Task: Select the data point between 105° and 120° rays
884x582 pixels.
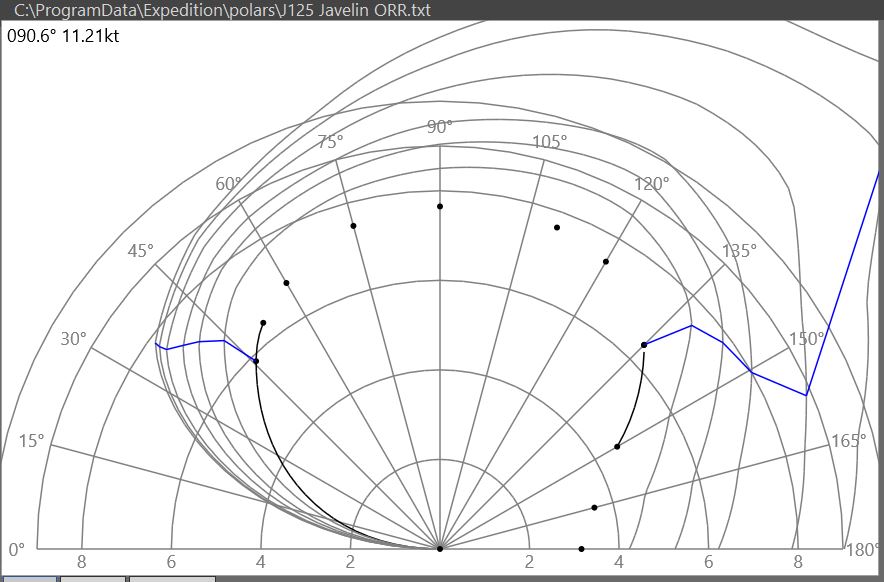Action: tap(557, 228)
